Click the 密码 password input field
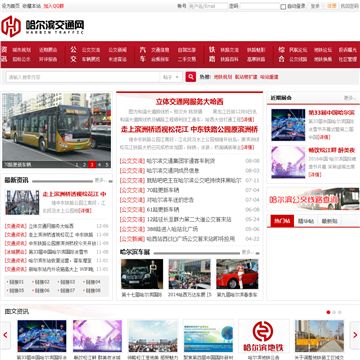The height and width of the screenshot is (360, 360). (x=260, y=6)
